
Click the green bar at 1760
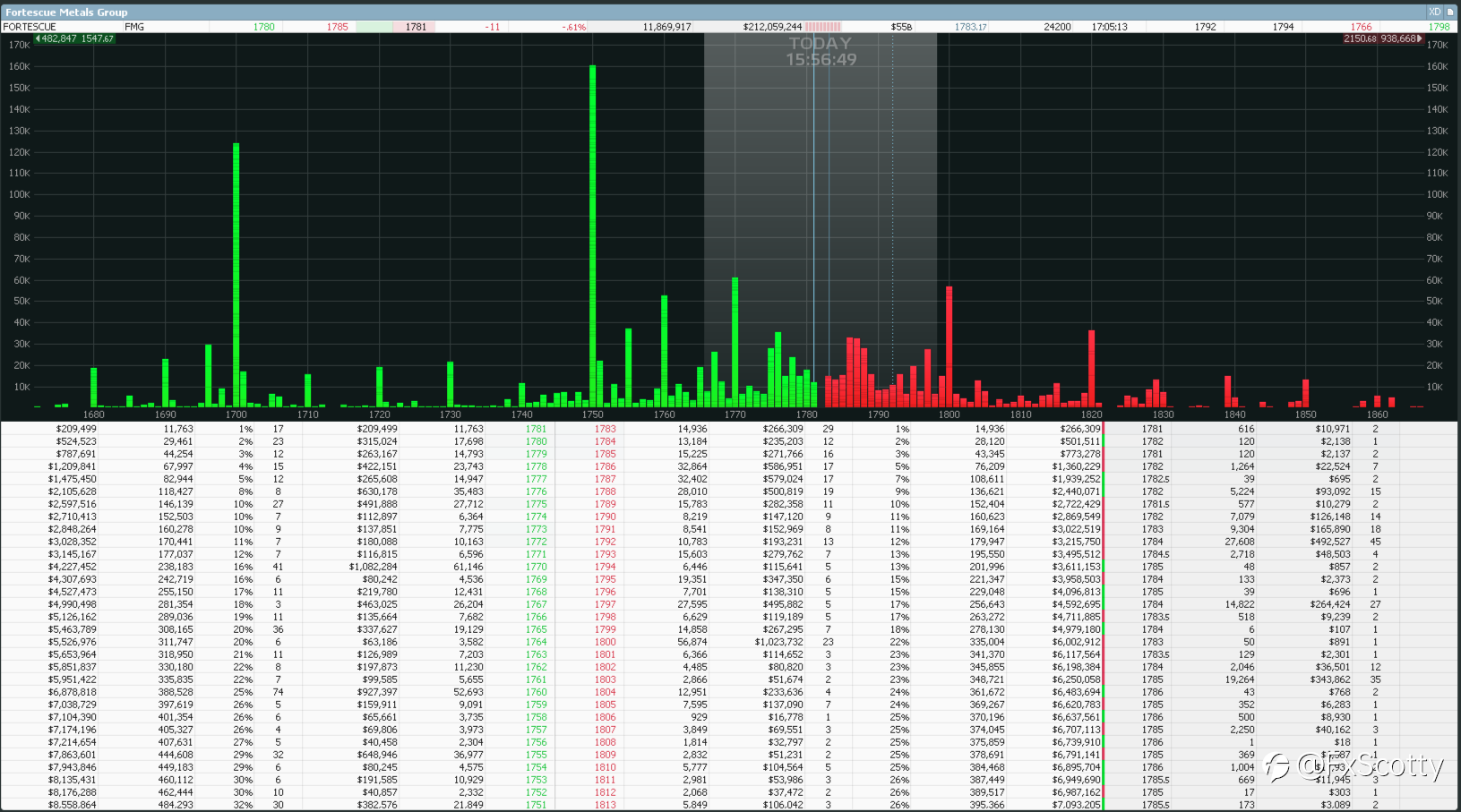664,351
